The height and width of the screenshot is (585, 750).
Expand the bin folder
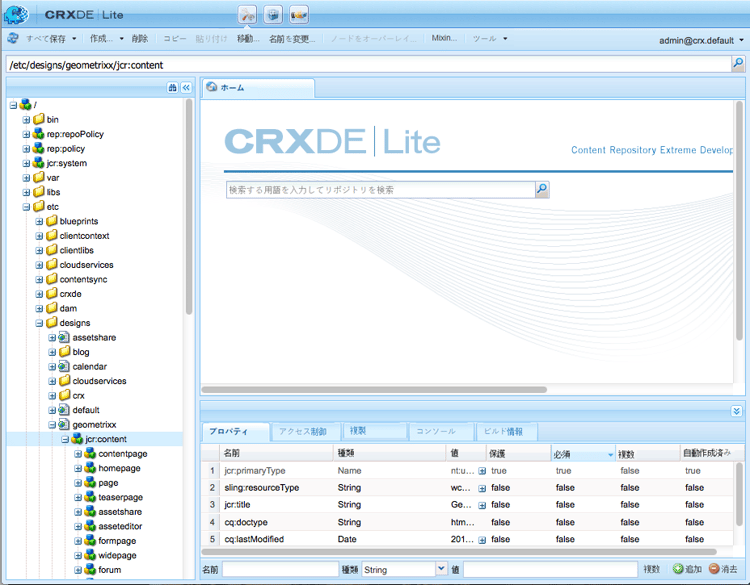(26, 120)
